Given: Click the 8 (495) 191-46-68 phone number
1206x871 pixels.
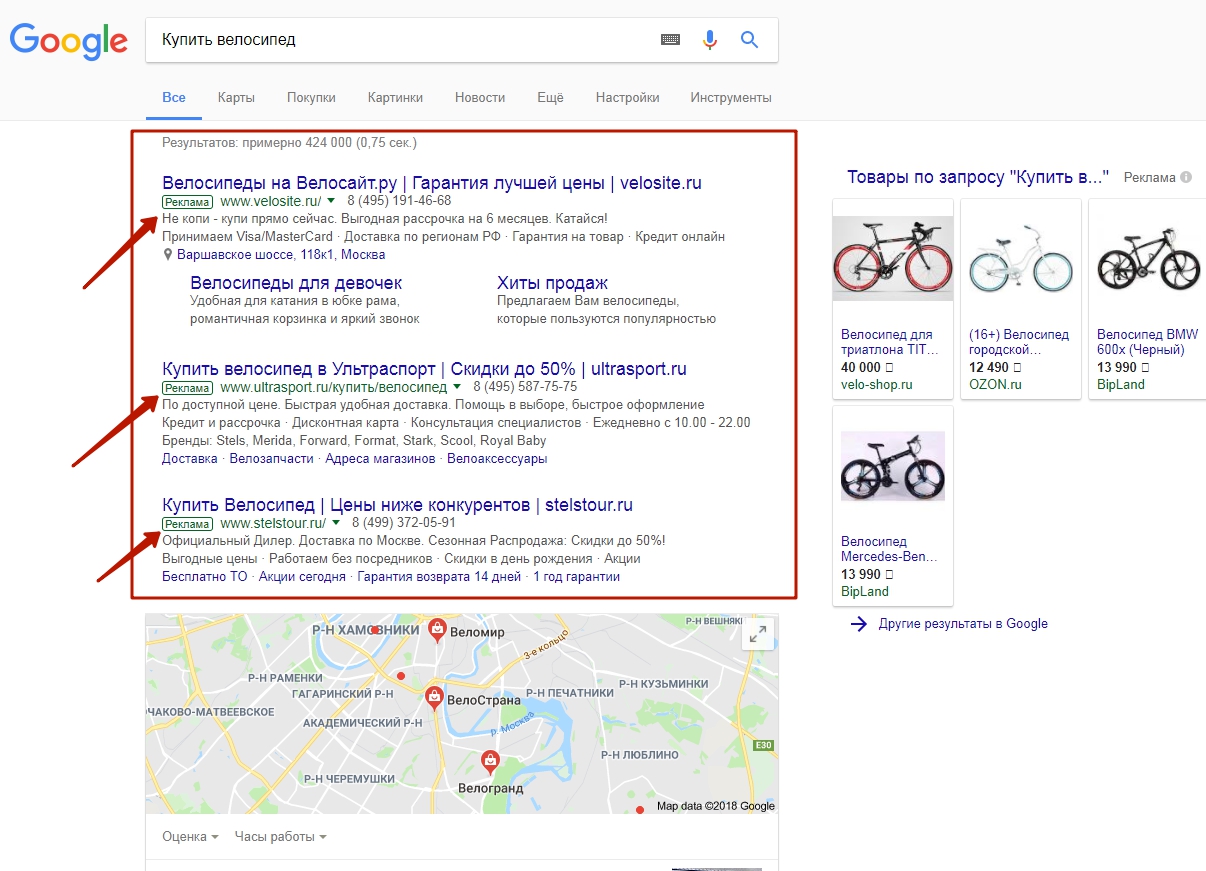Looking at the screenshot, I should (x=399, y=201).
